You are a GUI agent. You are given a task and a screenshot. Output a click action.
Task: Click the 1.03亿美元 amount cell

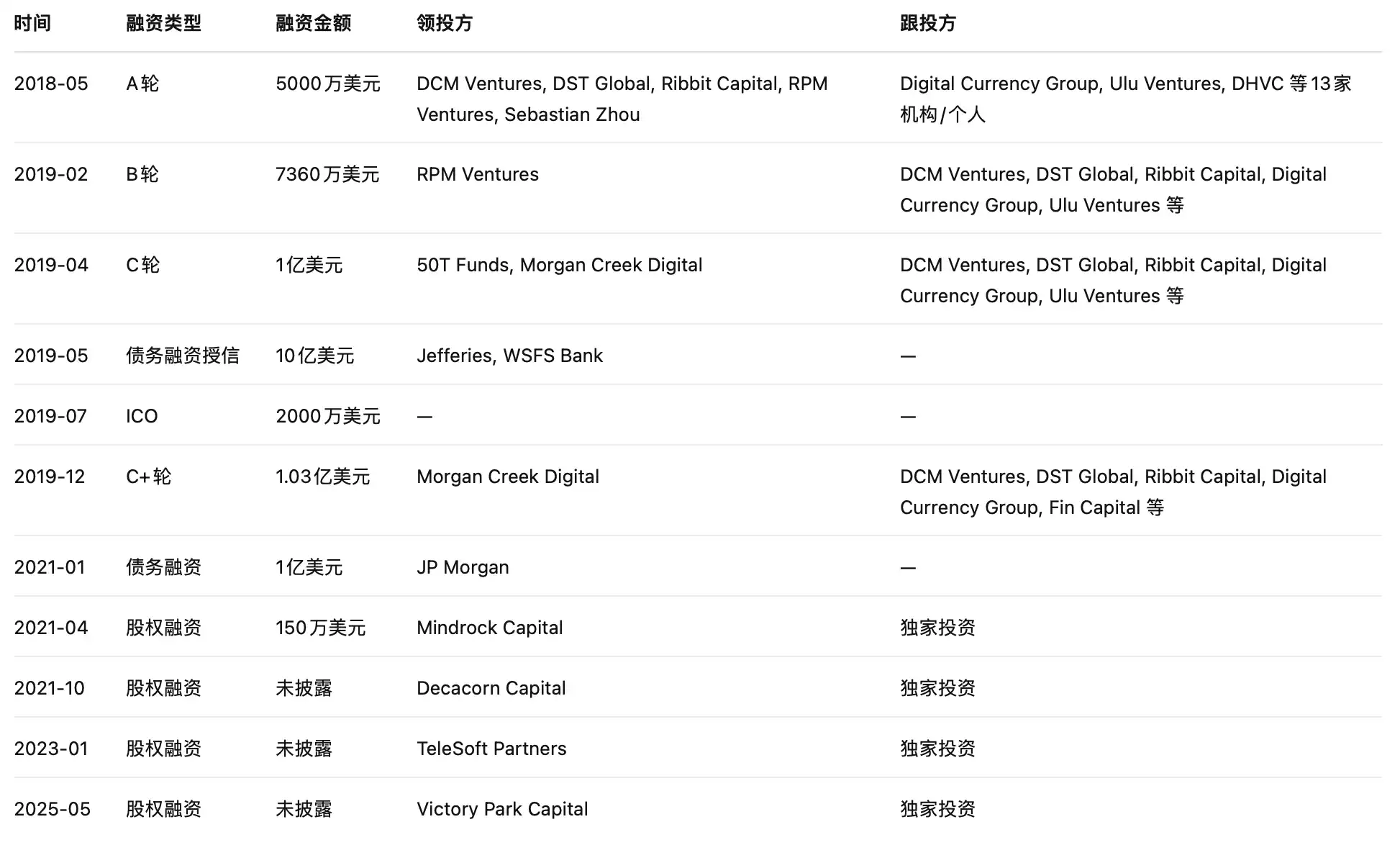pyautogui.click(x=322, y=476)
